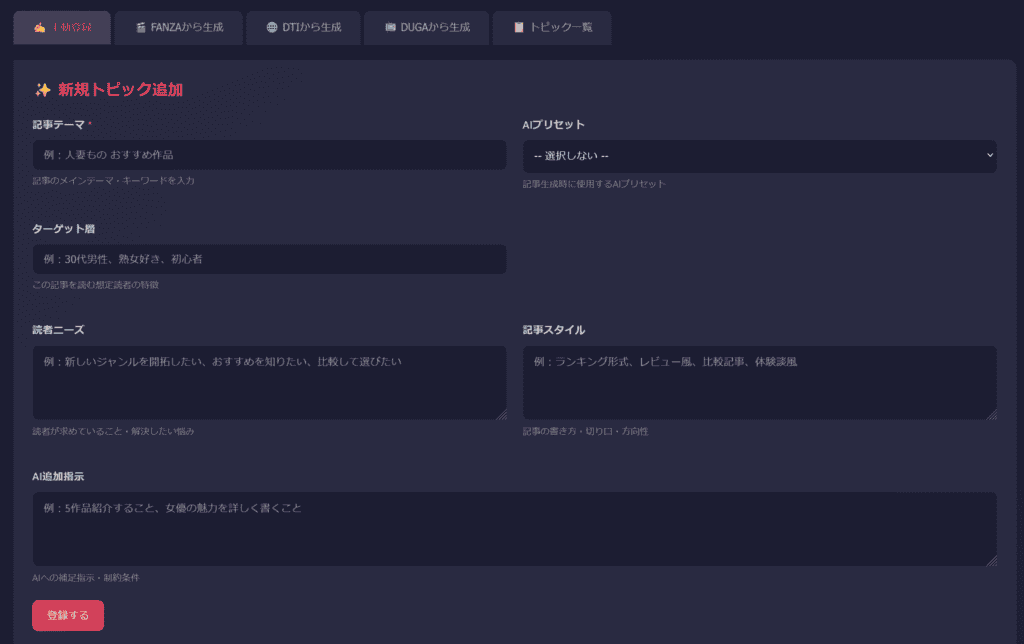Focus the 記事テーマ input field

click(x=269, y=155)
